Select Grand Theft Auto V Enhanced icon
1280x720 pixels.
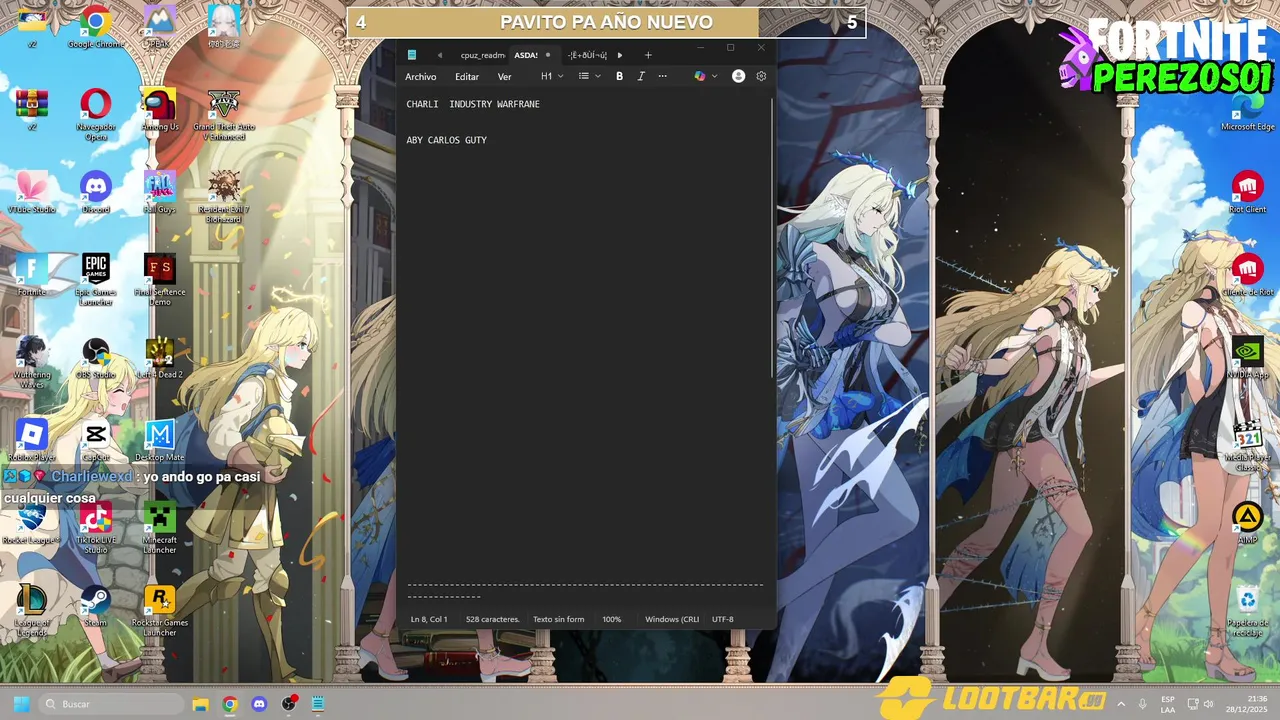pos(224,114)
